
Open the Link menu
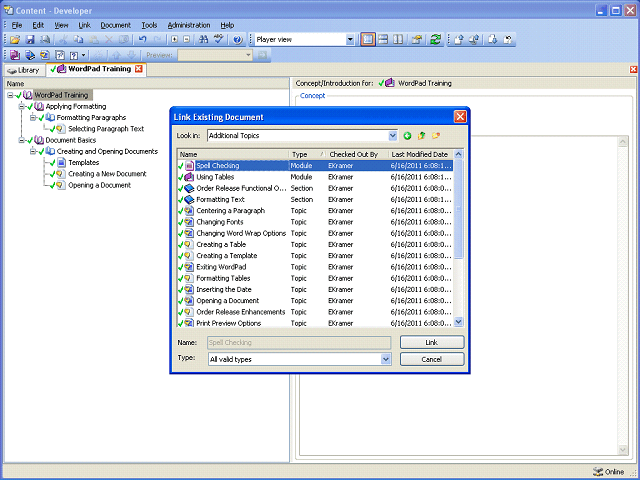pyautogui.click(x=84, y=25)
